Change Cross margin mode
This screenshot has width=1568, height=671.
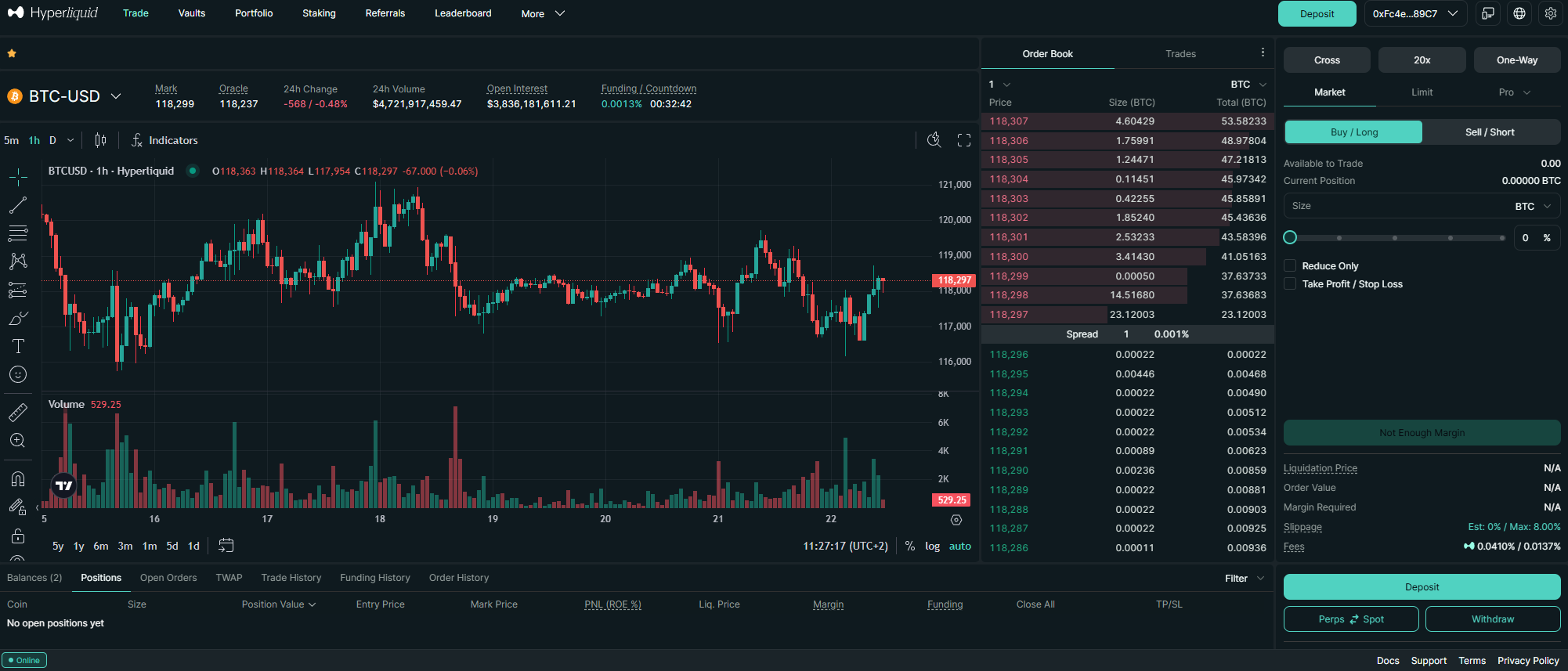click(1327, 60)
